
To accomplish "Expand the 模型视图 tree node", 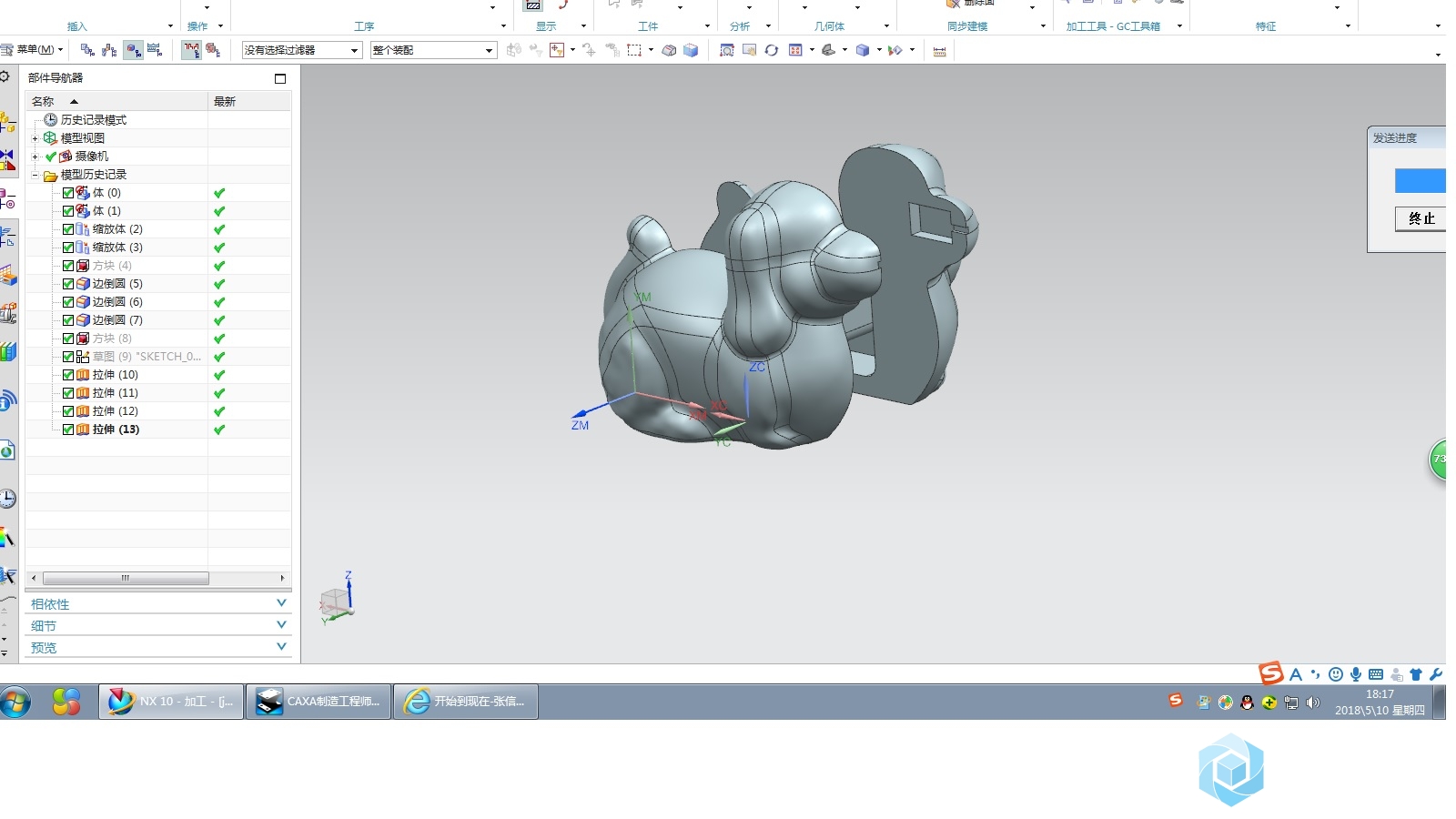I will pyautogui.click(x=35, y=138).
